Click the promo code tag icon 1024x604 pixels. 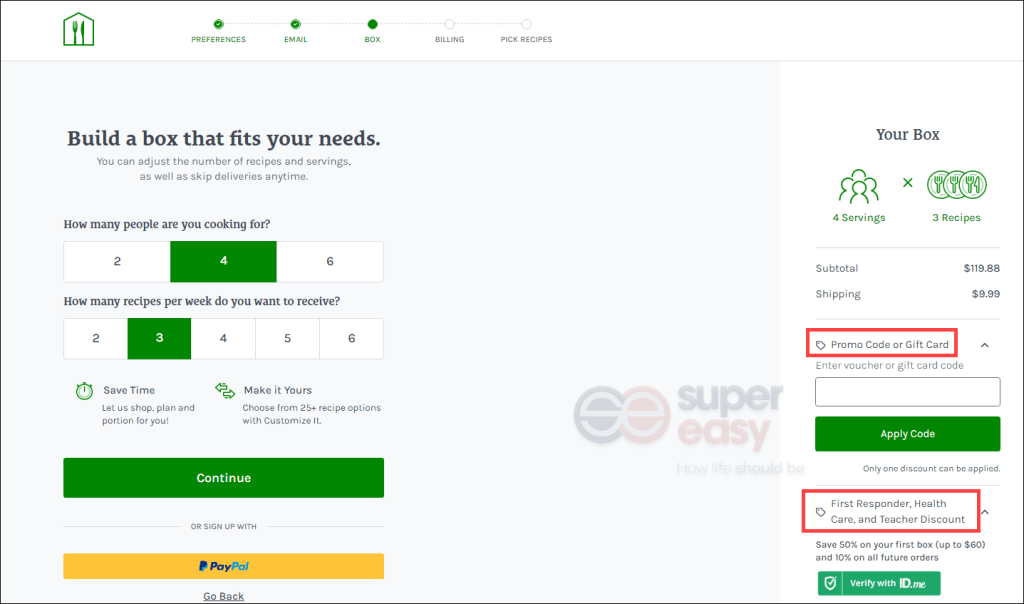(821, 345)
